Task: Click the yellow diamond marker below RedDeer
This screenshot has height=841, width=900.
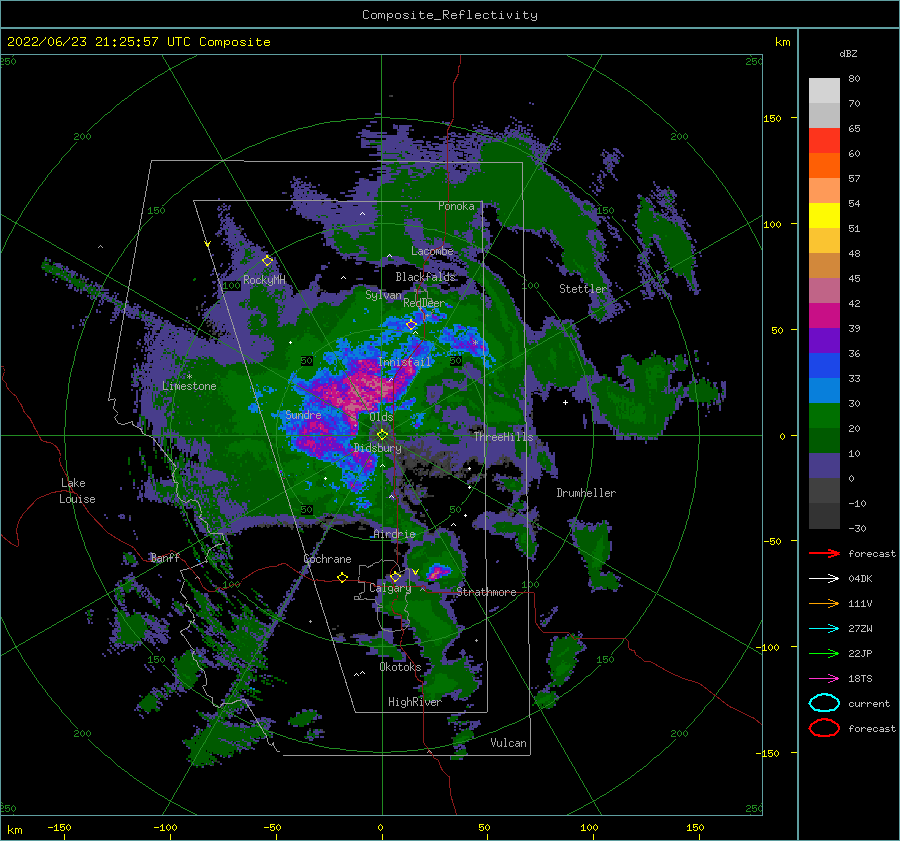Action: 411,325
